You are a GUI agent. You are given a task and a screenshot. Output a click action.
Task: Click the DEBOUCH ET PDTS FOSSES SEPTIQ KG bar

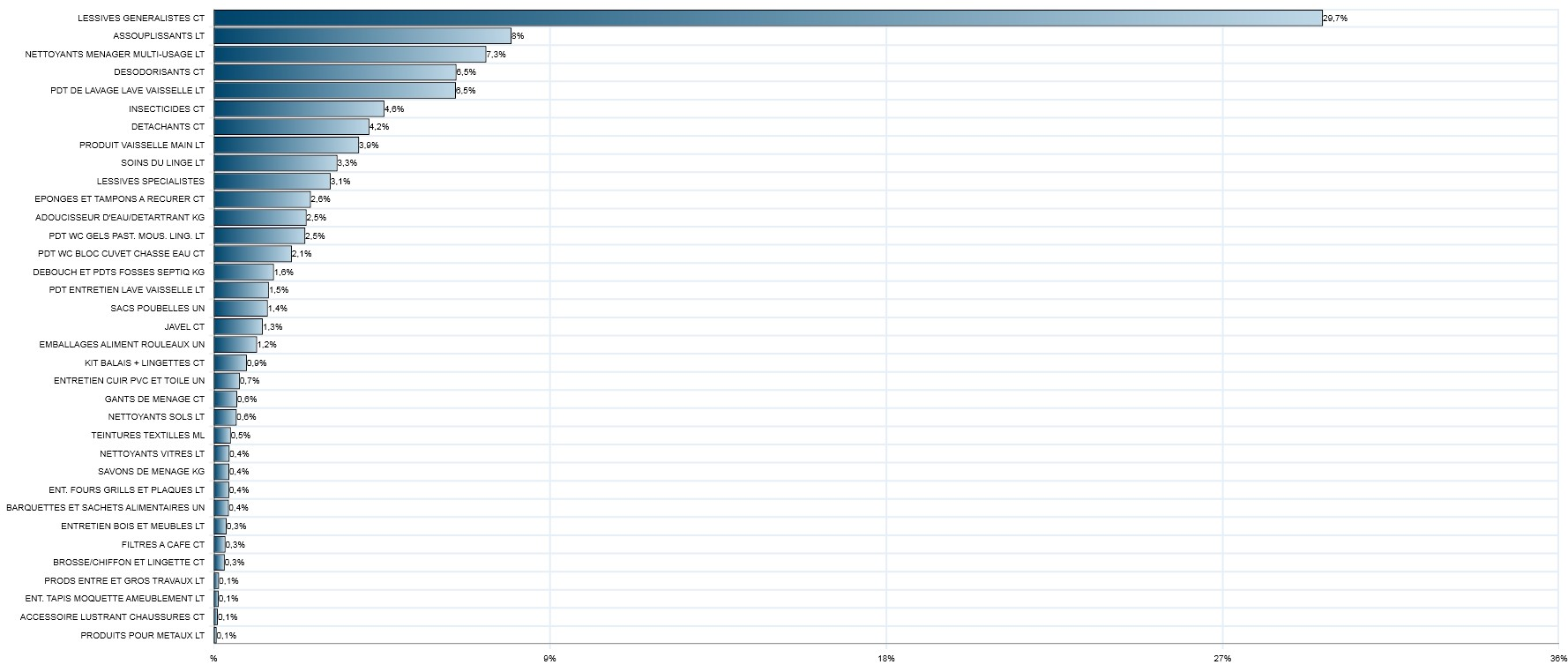[243, 272]
